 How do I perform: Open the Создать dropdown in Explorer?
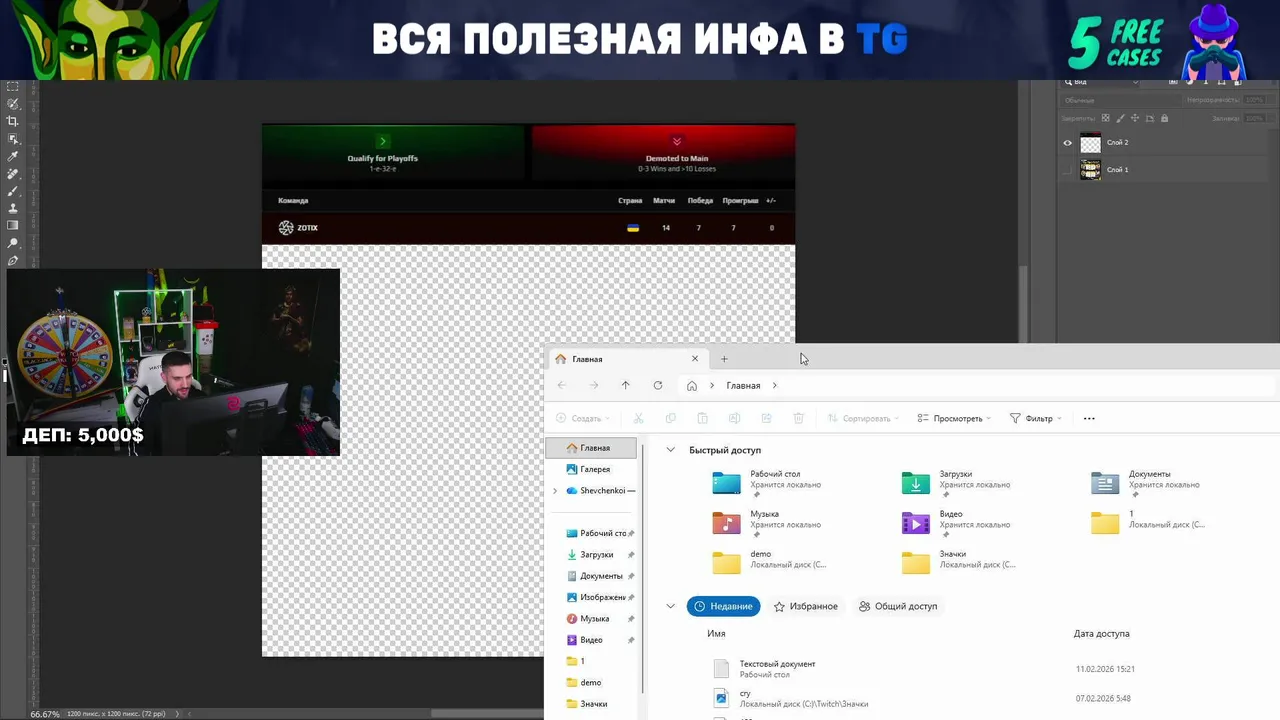[x=583, y=418]
